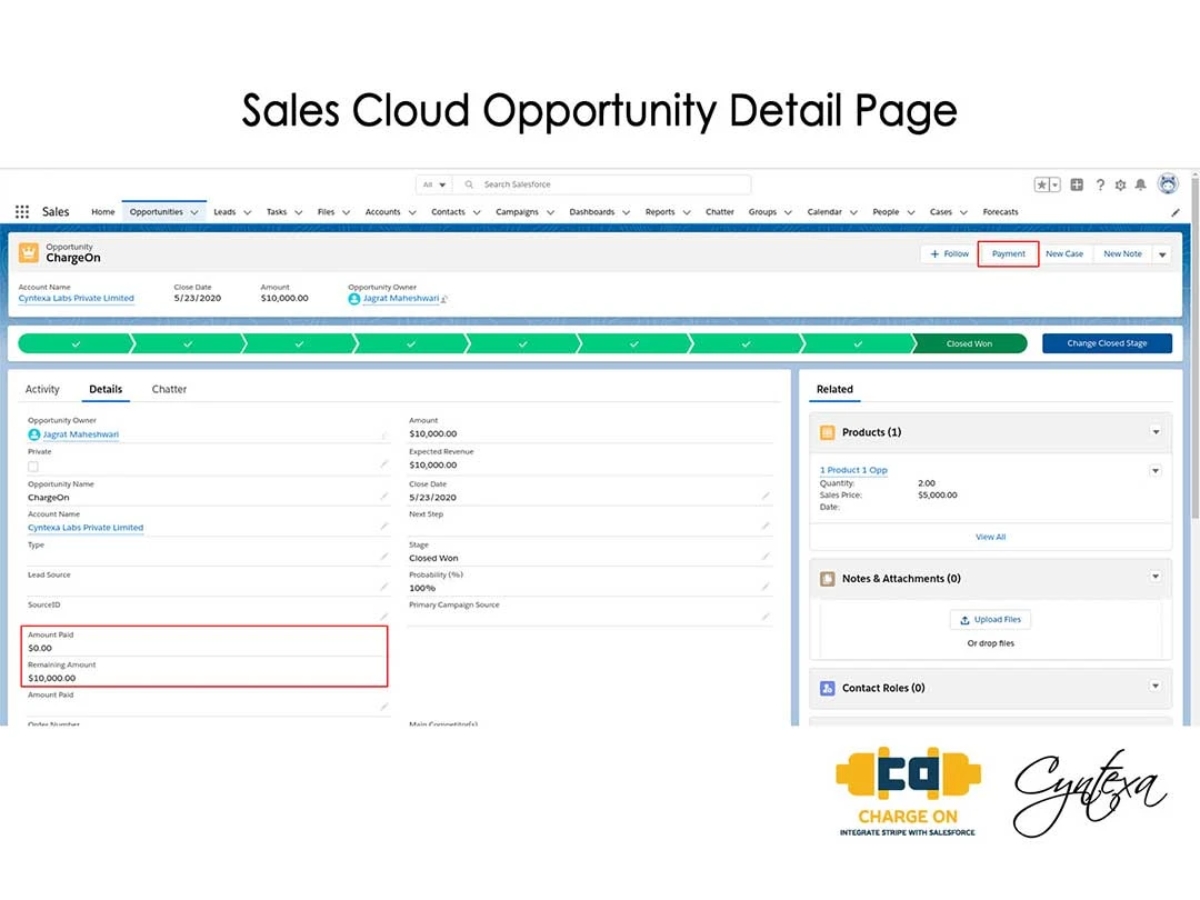
Task: Edit the Stage field pencil icon
Action: (766, 556)
